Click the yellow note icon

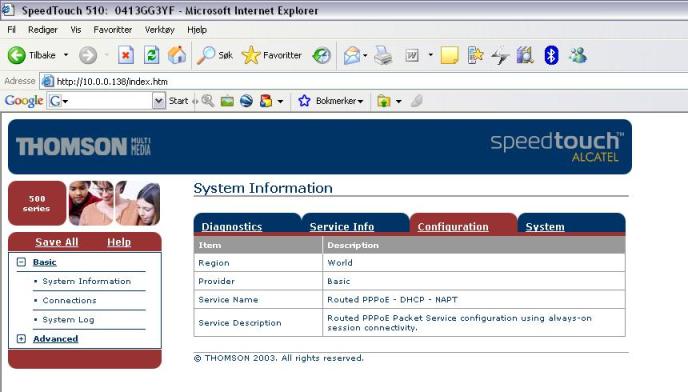click(449, 55)
